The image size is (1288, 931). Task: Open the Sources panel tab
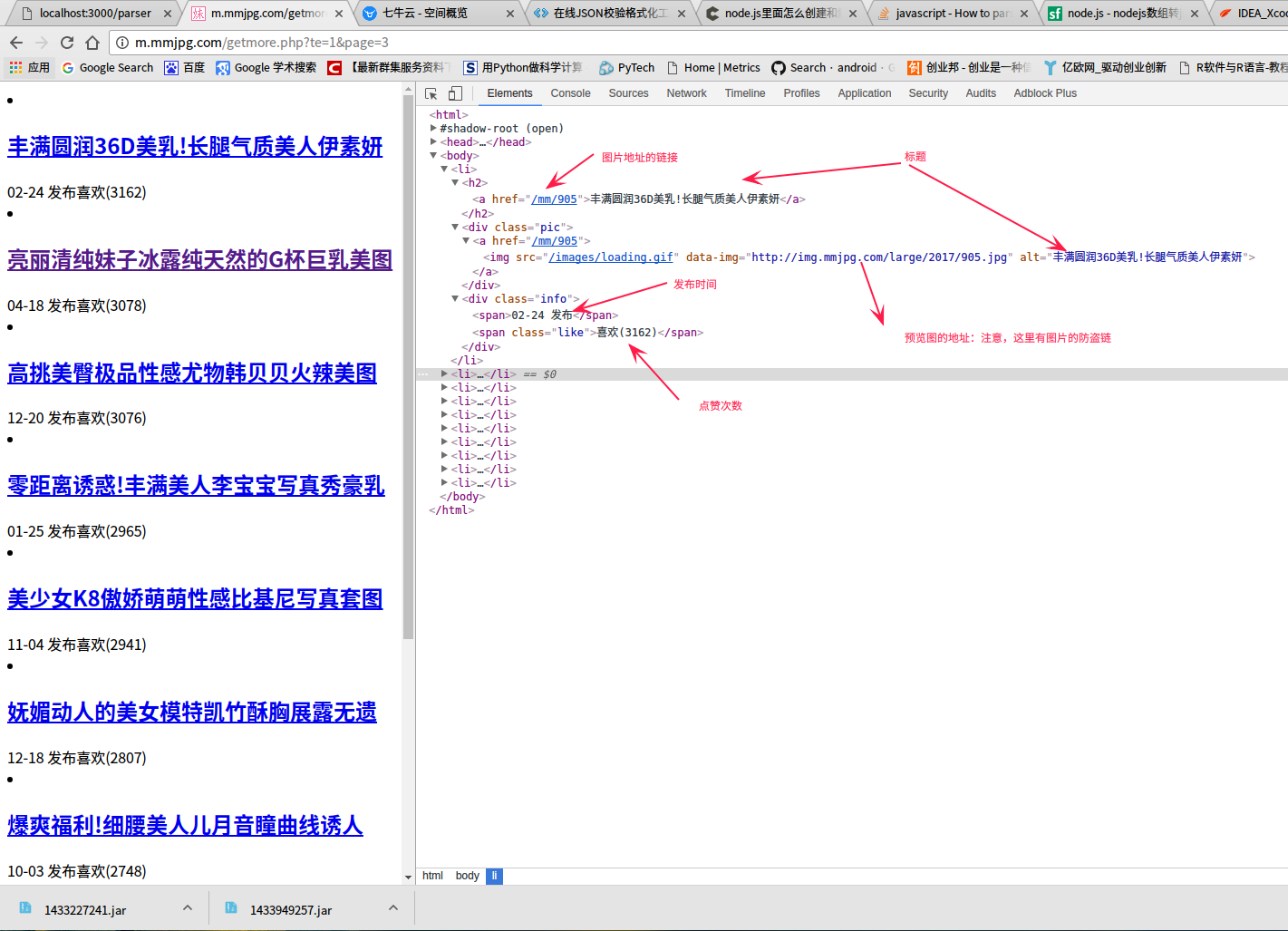tap(628, 93)
